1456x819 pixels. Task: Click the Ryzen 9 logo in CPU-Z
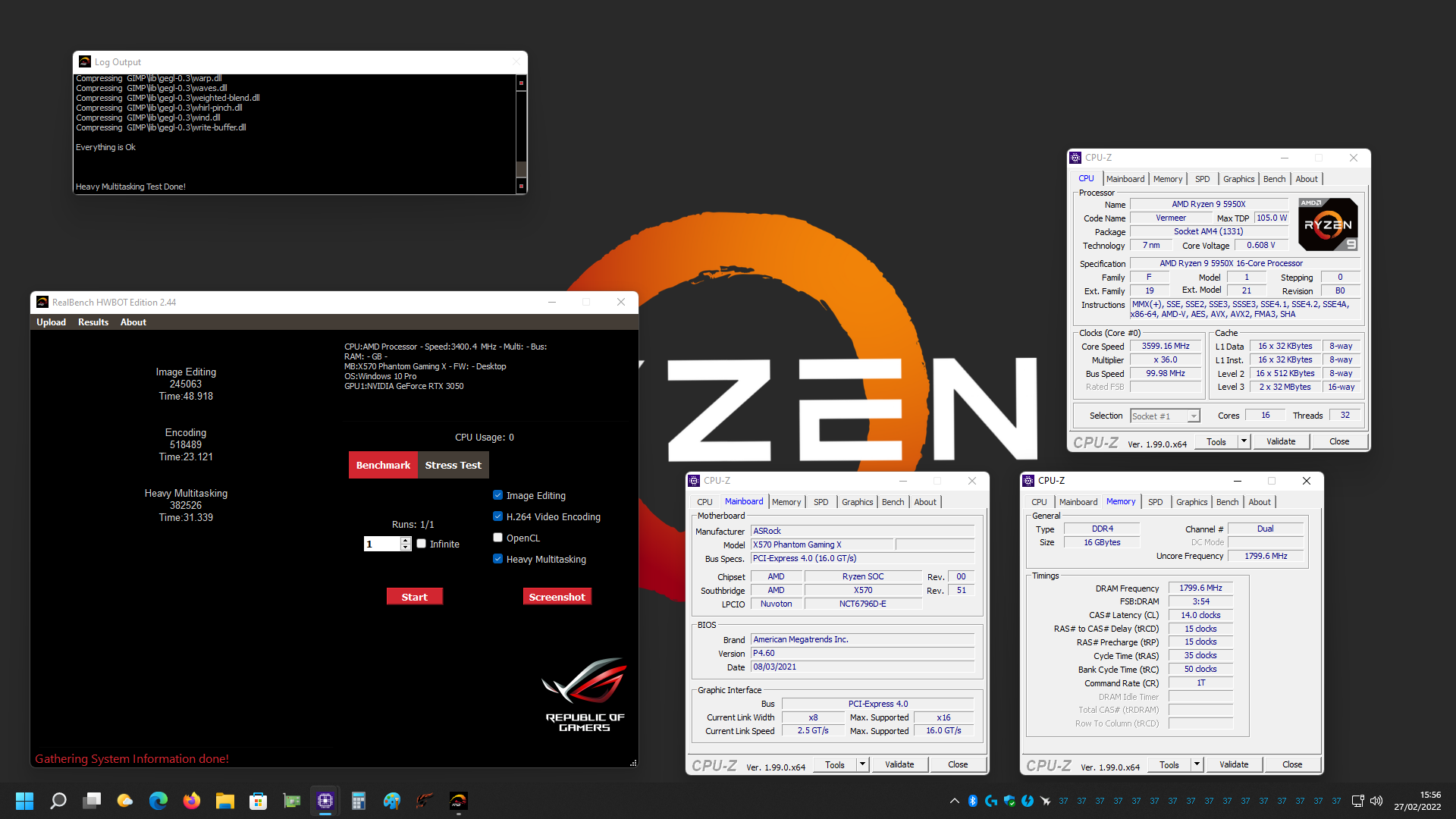pos(1328,224)
